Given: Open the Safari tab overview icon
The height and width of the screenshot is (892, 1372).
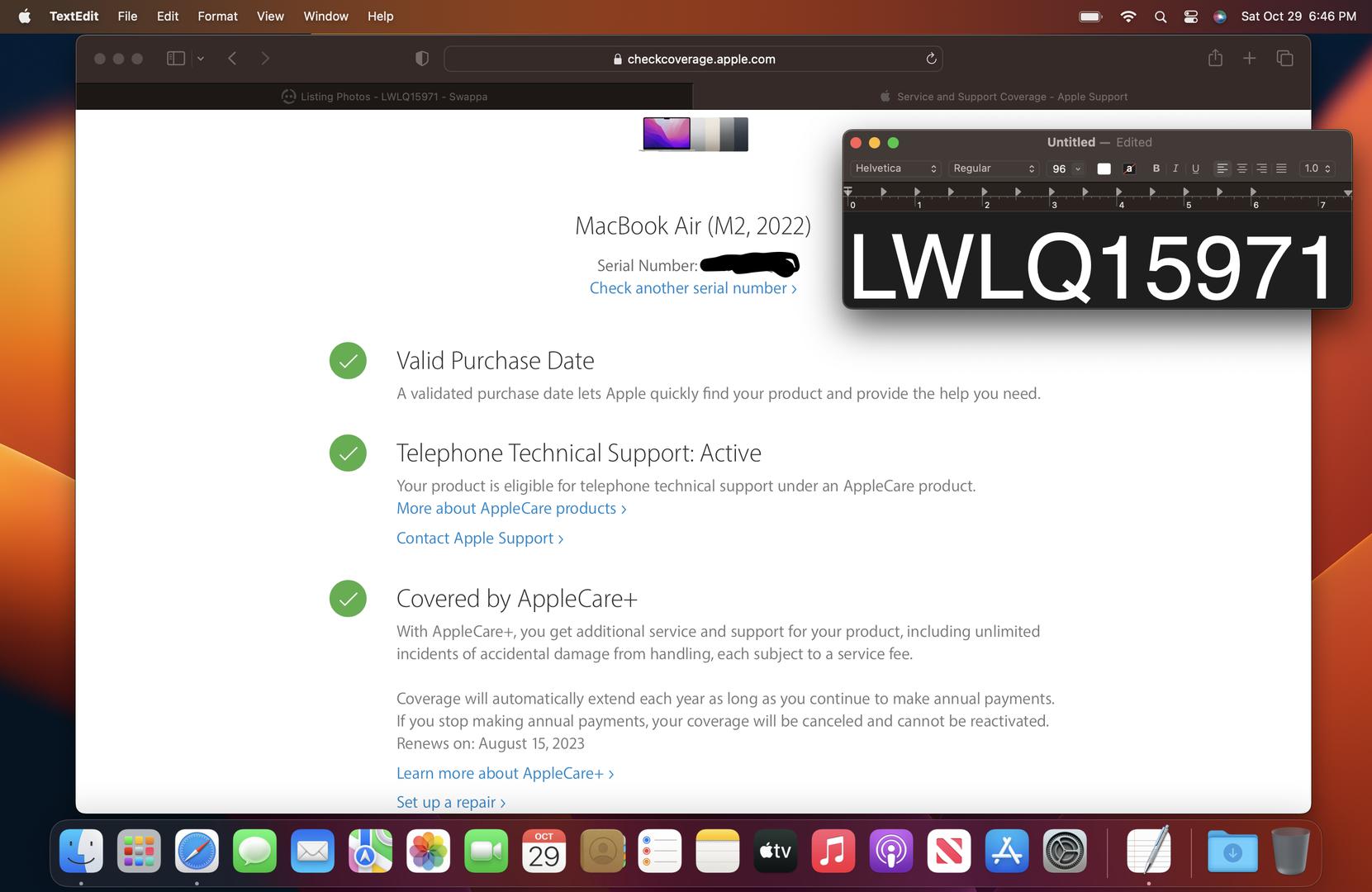Looking at the screenshot, I should (1284, 59).
